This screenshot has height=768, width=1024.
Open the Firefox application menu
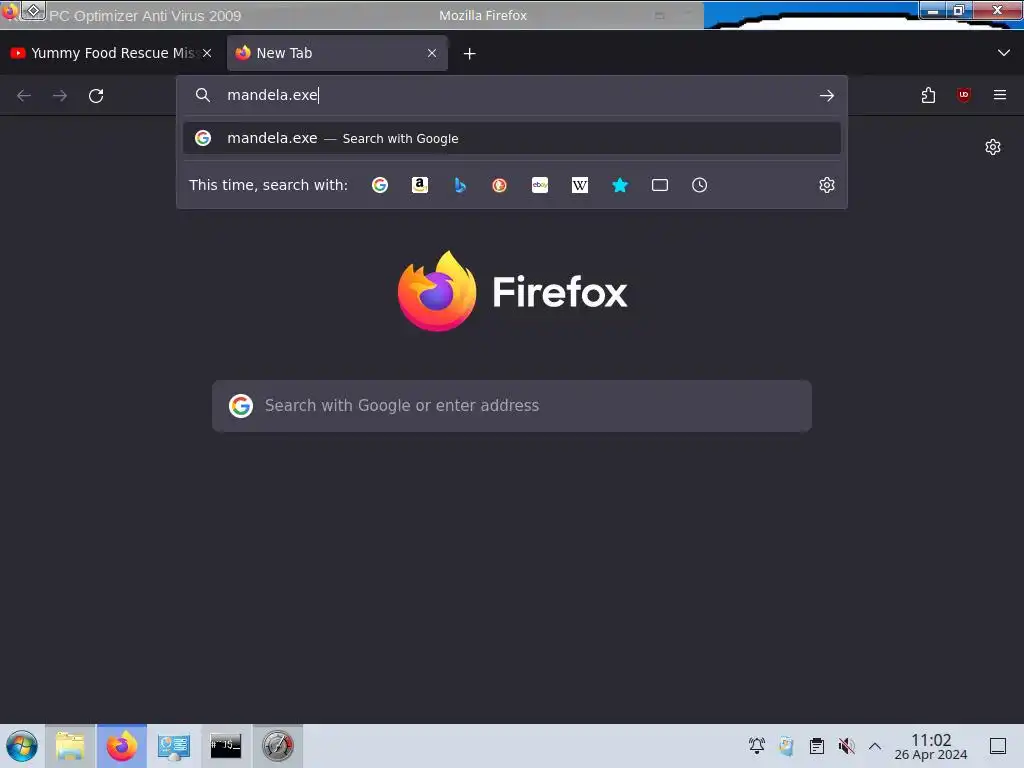tap(1000, 95)
